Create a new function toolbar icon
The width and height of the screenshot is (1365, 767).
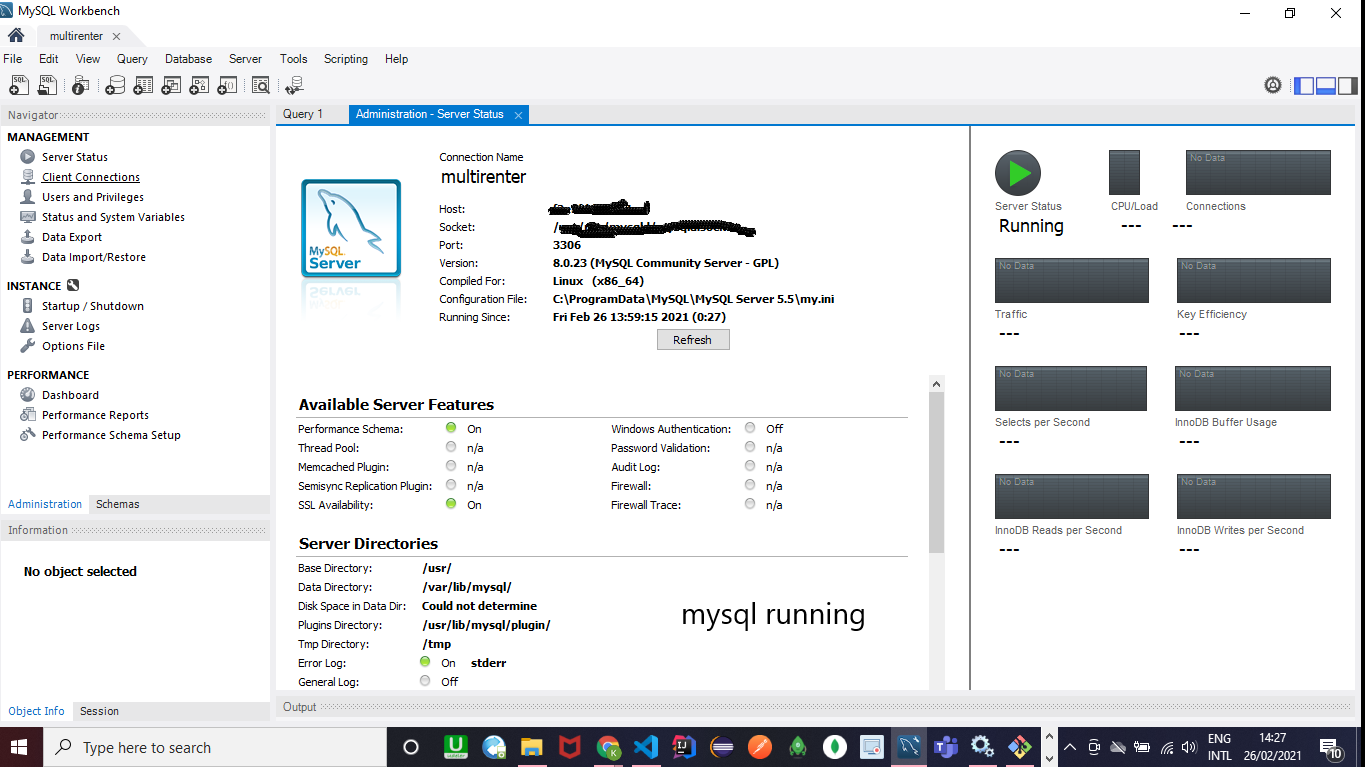click(x=227, y=85)
